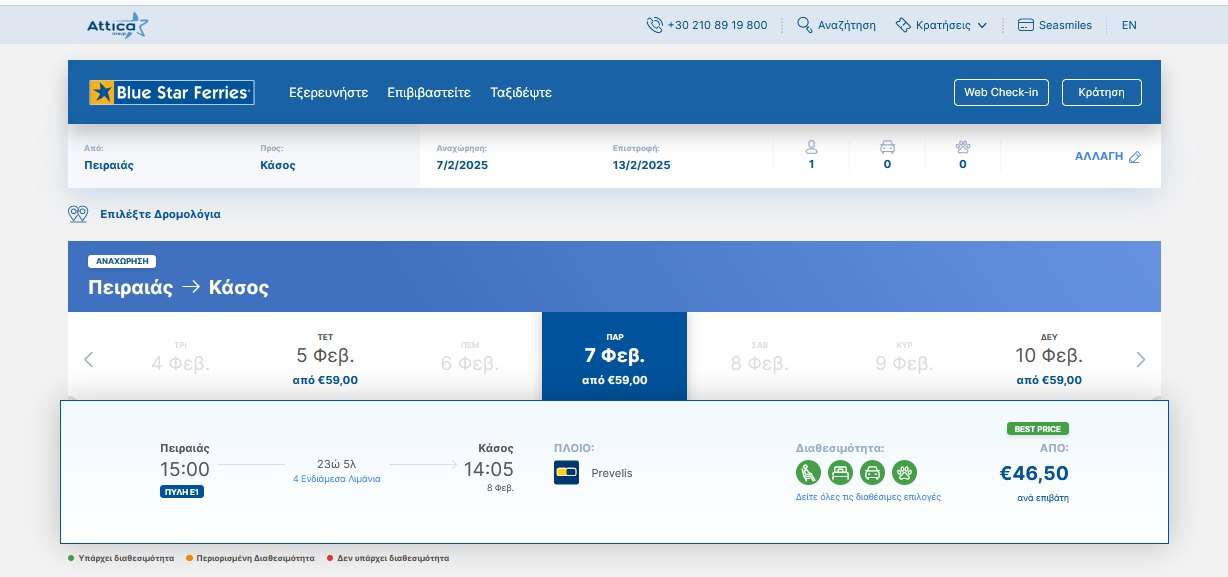Show next dates with right arrow
This screenshot has height=577, width=1228.
pos(1141,359)
